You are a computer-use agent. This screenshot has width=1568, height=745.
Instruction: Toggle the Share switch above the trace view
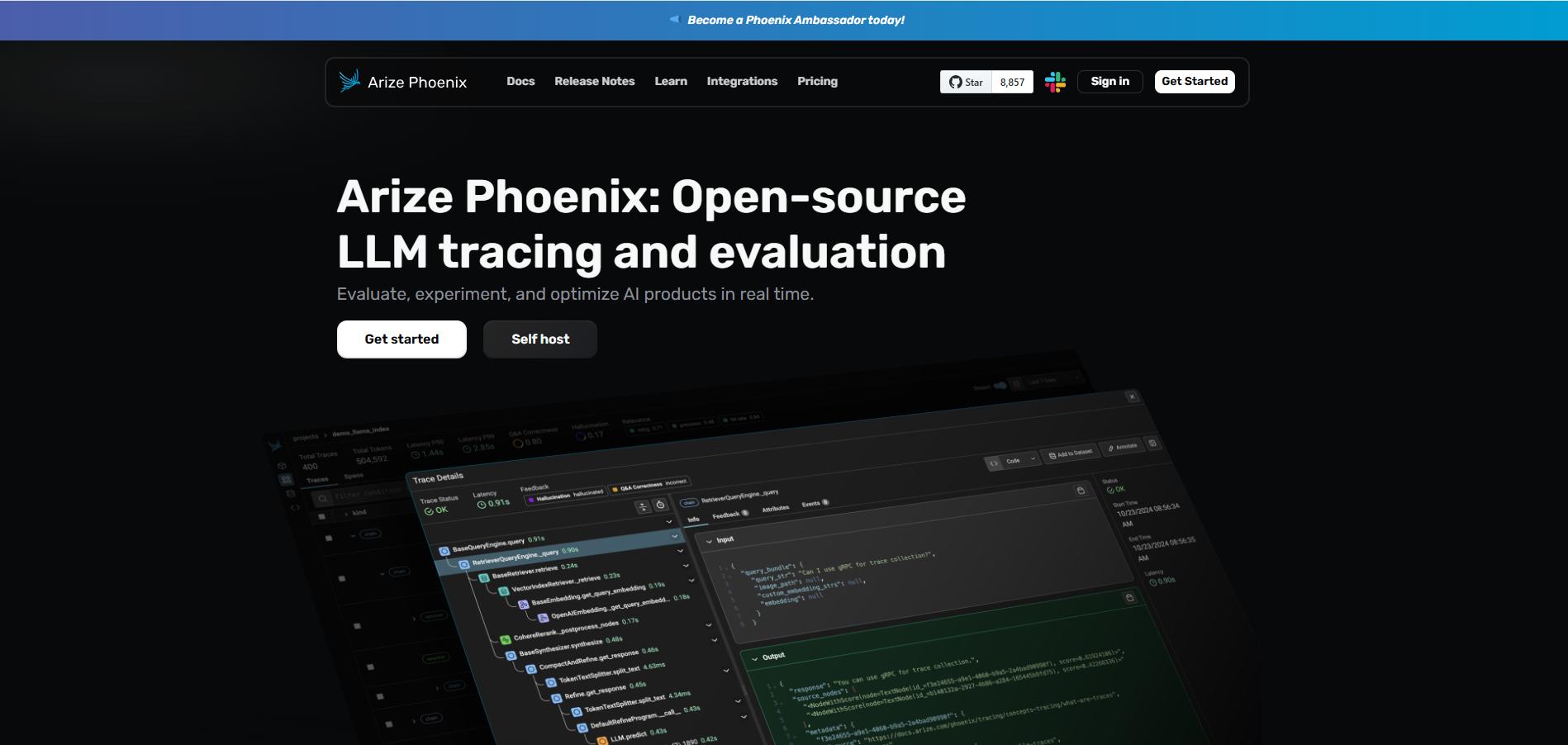[x=1000, y=384]
